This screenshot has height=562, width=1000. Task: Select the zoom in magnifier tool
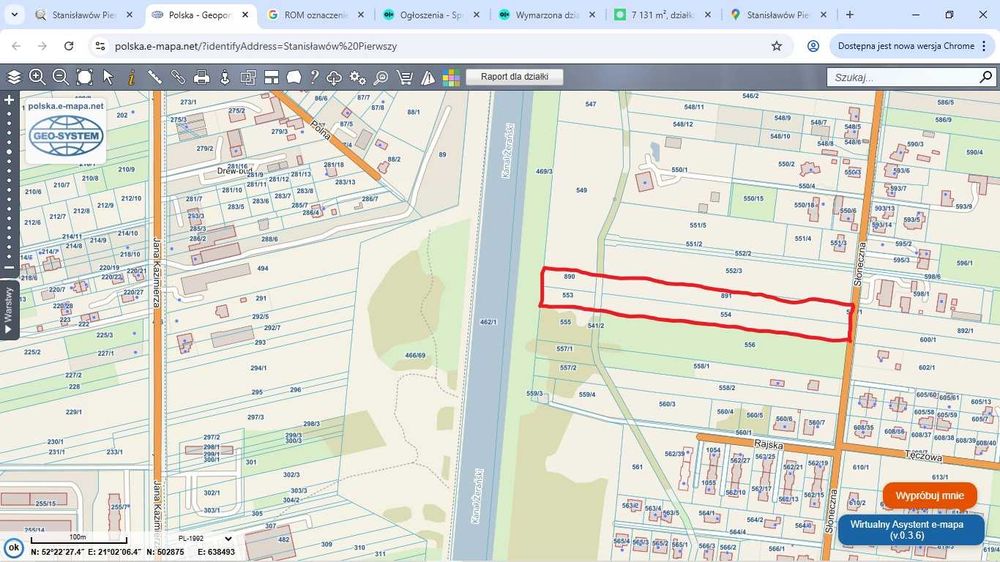click(37, 77)
